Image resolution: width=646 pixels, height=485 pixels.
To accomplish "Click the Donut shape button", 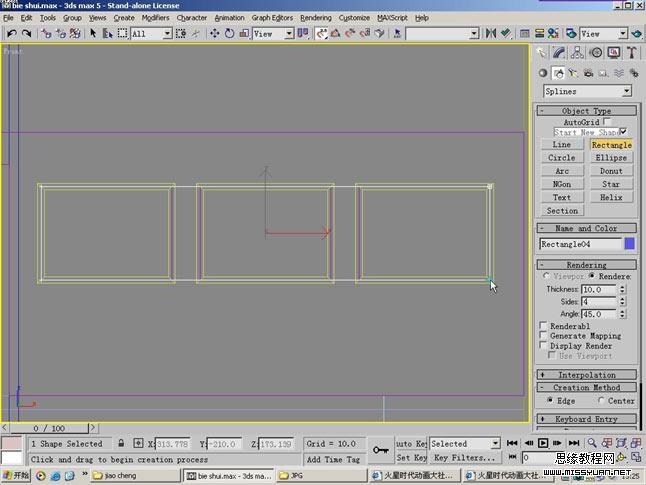I will pos(611,171).
